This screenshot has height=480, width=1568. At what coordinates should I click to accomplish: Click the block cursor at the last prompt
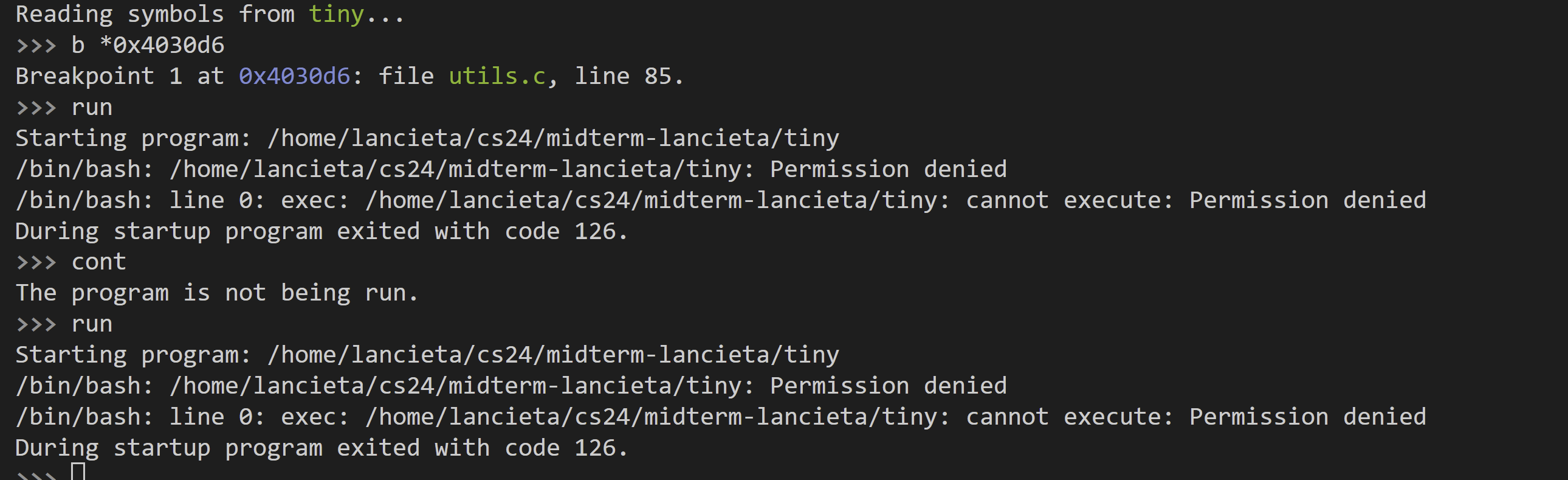[78, 471]
